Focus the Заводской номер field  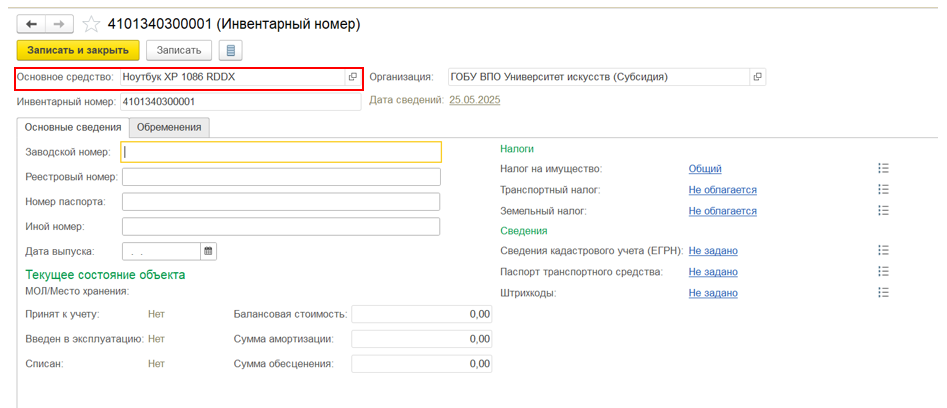(x=281, y=152)
